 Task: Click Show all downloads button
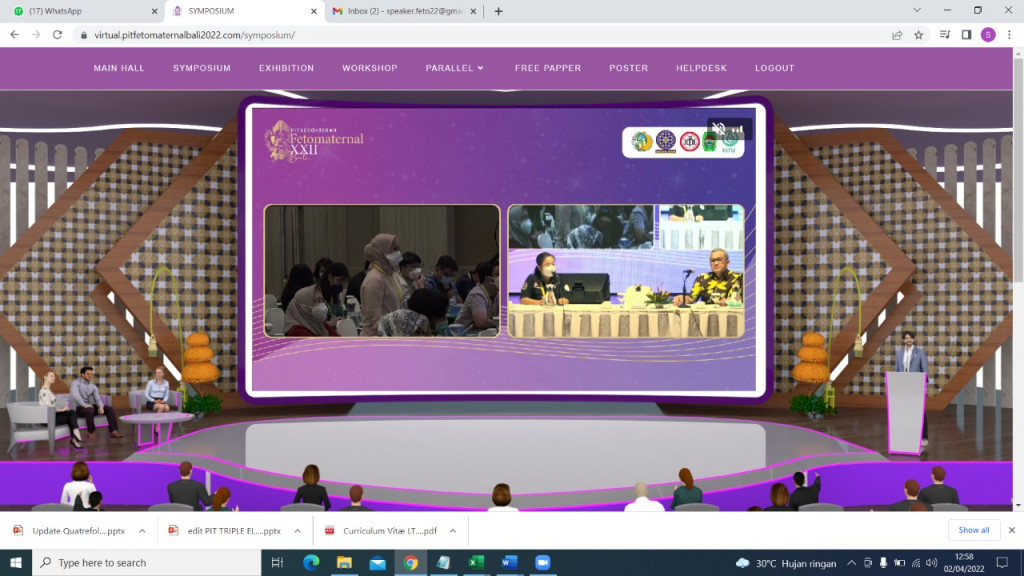click(x=973, y=530)
